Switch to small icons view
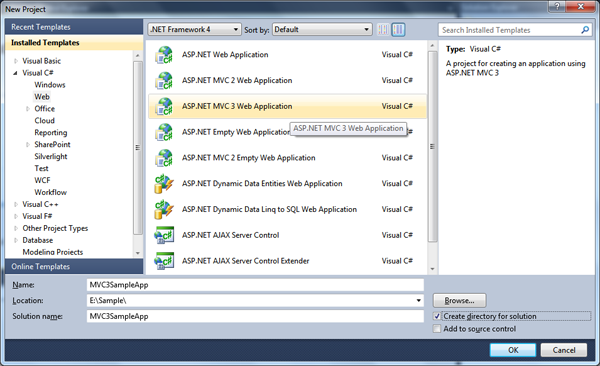 [x=383, y=29]
